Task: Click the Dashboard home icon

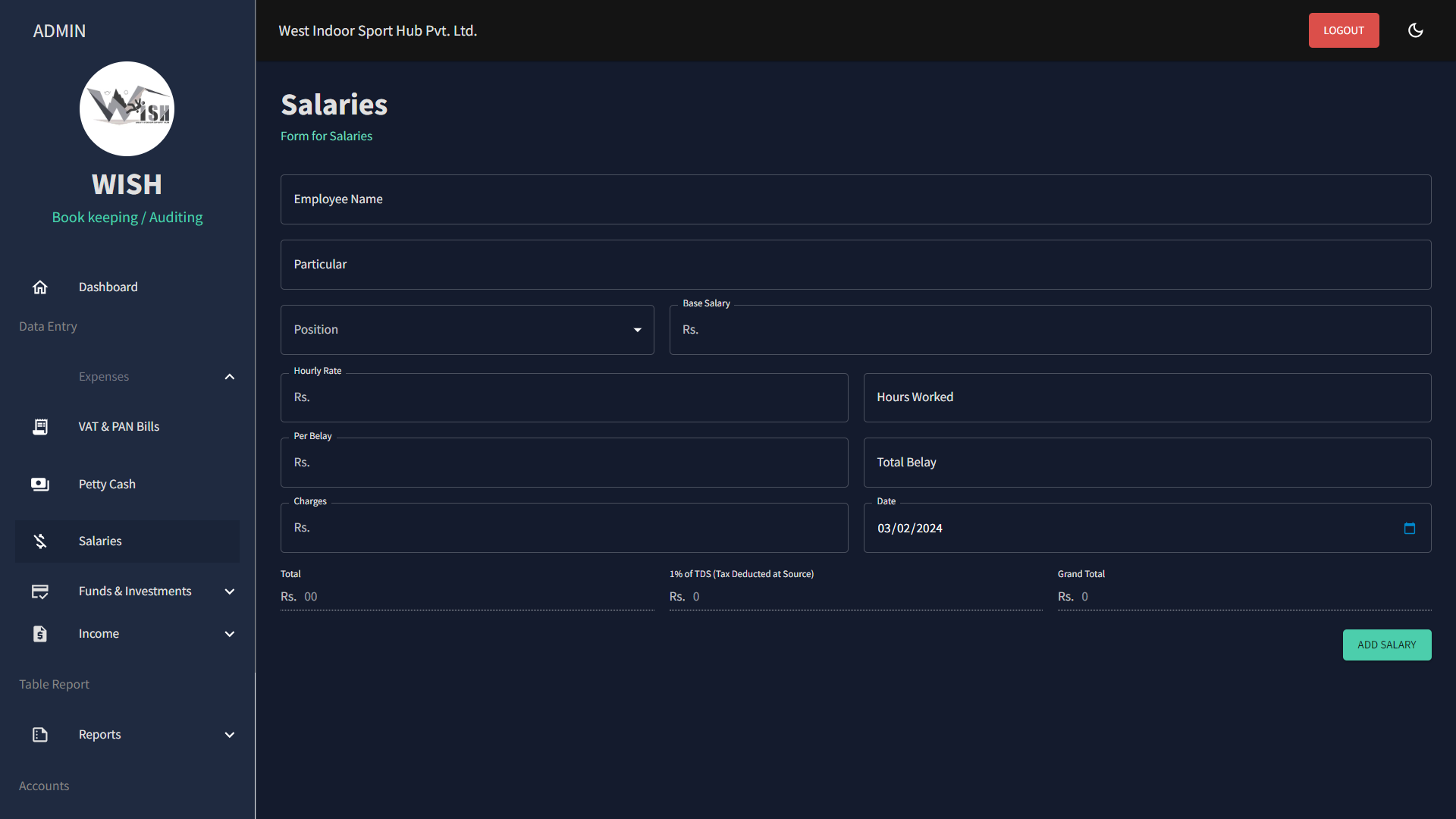Action: click(40, 287)
